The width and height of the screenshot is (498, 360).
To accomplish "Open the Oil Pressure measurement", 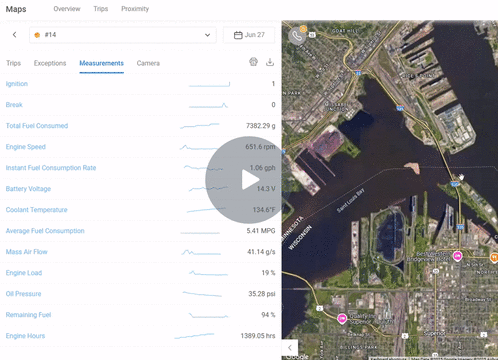I will 24,294.
